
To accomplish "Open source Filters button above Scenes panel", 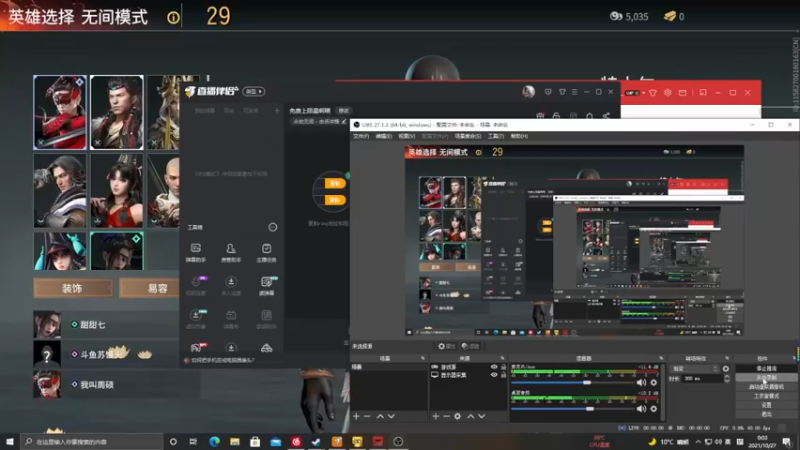I will pos(470,346).
